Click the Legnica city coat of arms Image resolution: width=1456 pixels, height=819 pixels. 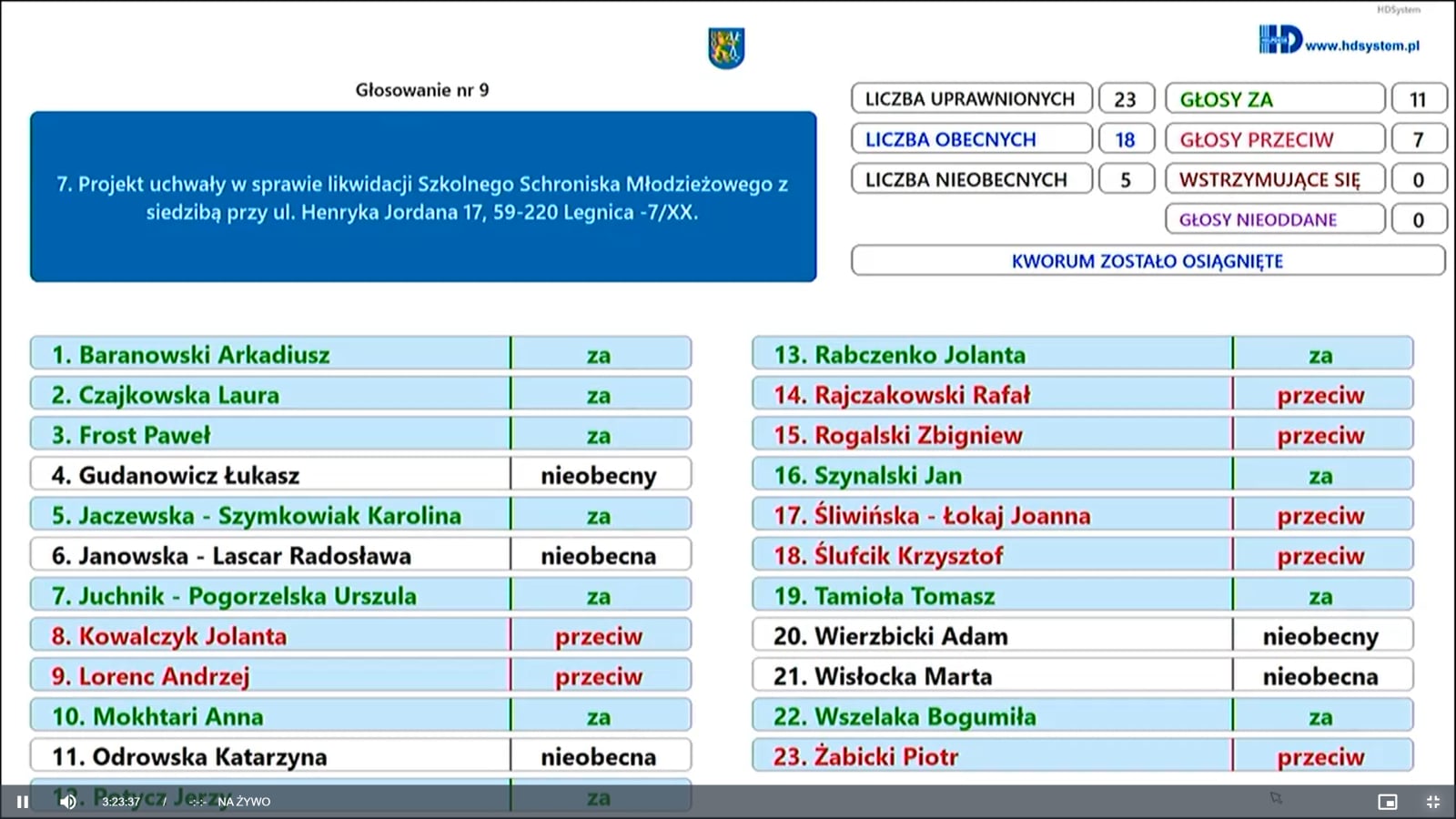(727, 47)
